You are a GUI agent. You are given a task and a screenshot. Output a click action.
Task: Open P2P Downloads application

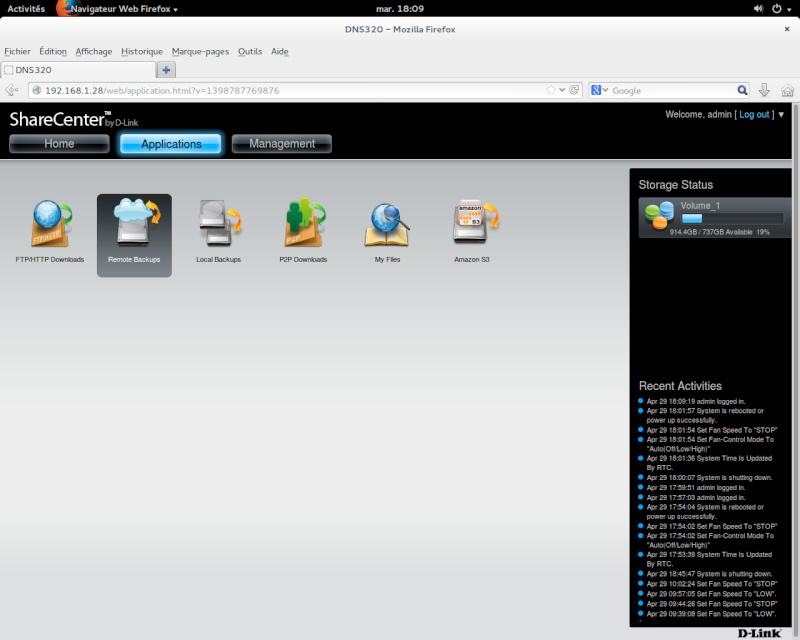(x=303, y=231)
